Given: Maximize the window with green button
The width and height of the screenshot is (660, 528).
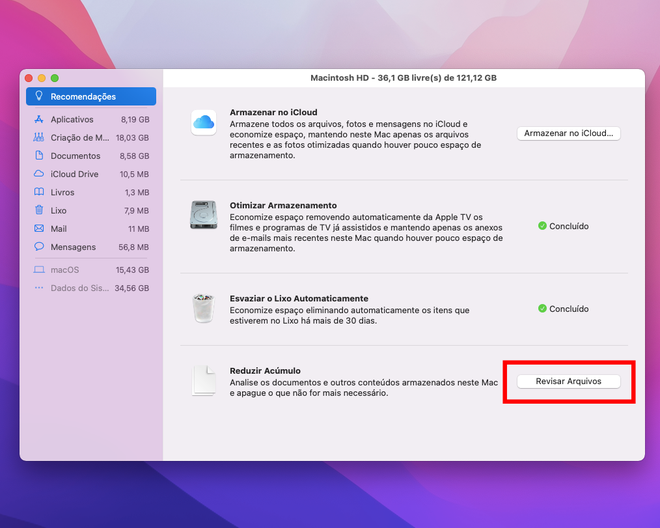Looking at the screenshot, I should click(x=55, y=78).
